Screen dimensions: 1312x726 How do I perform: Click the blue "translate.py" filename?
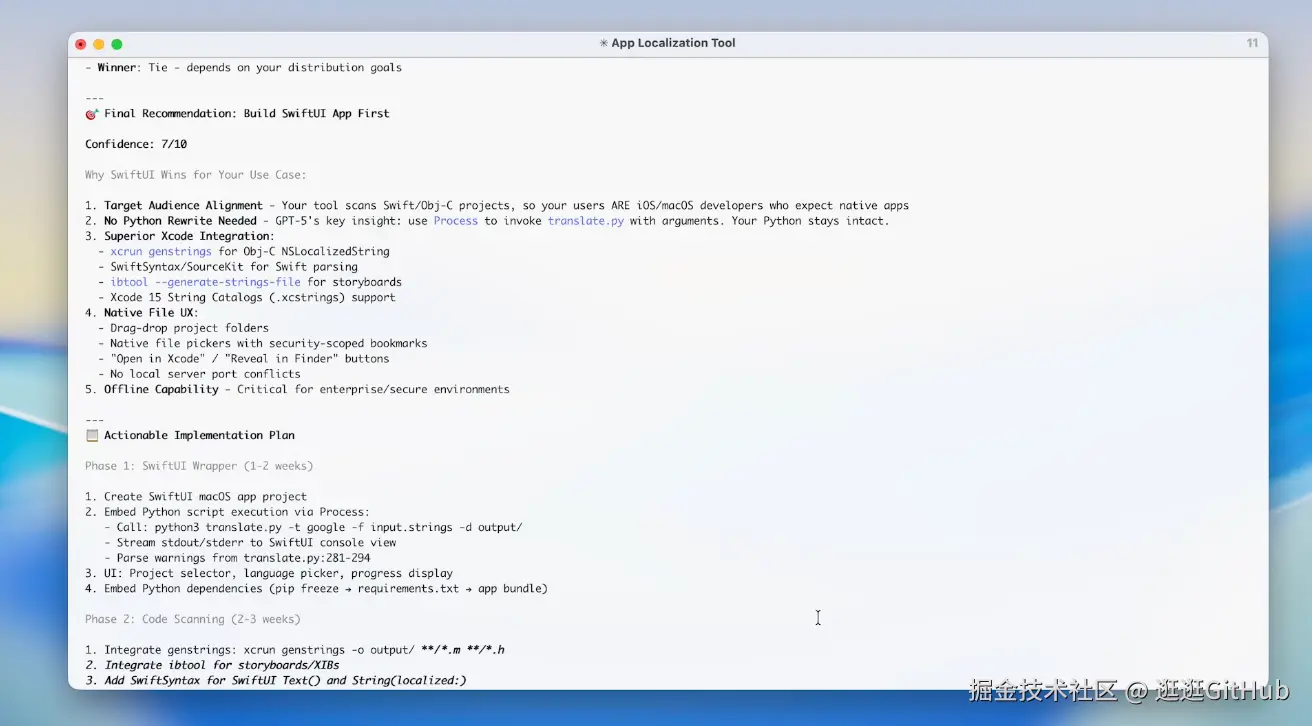click(586, 221)
